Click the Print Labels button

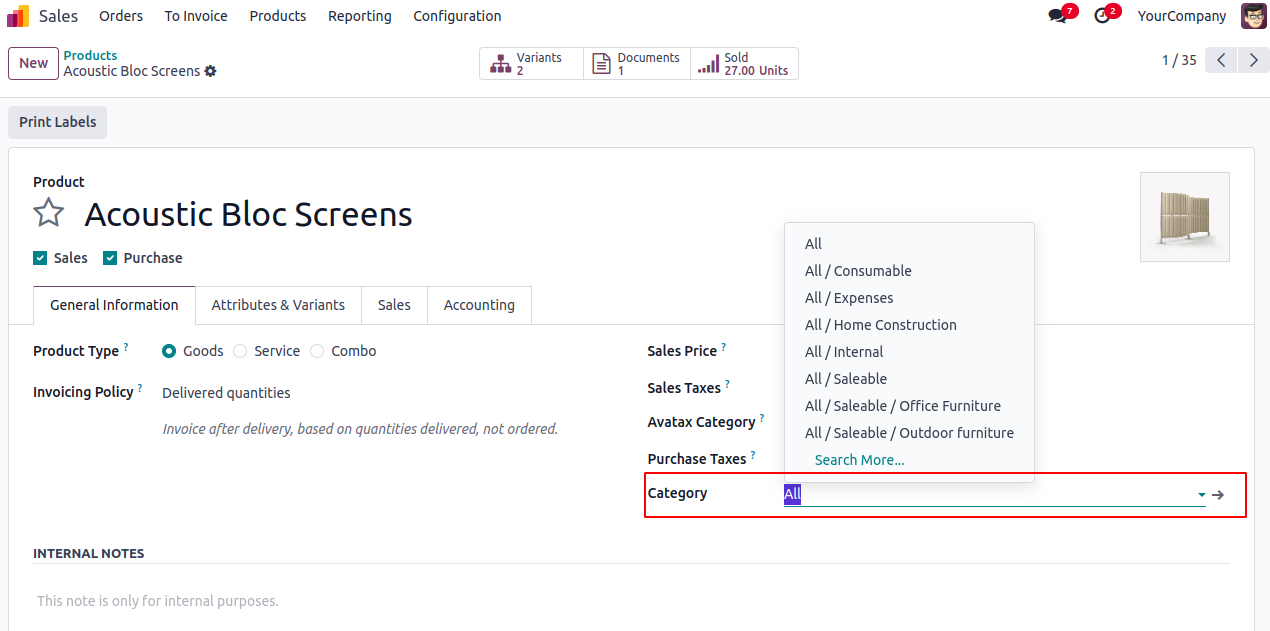click(58, 122)
